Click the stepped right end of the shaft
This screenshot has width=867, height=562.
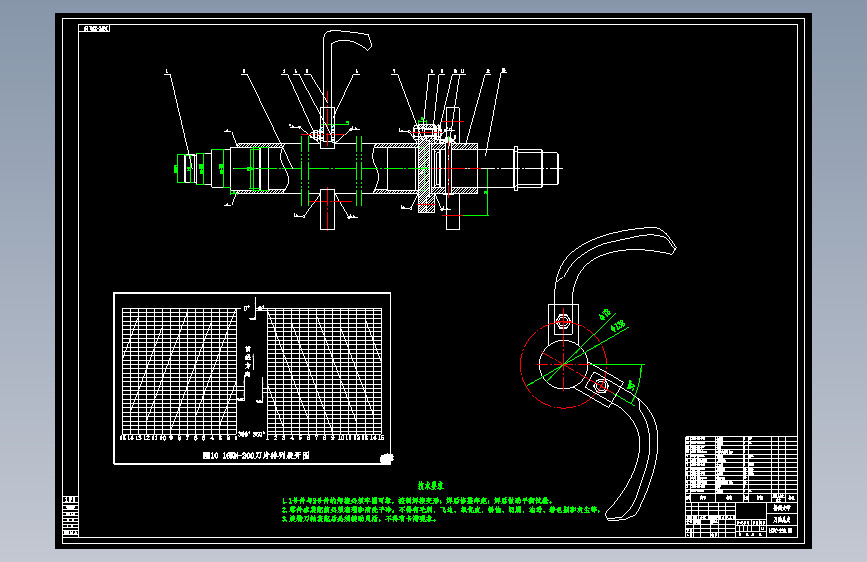[537, 168]
